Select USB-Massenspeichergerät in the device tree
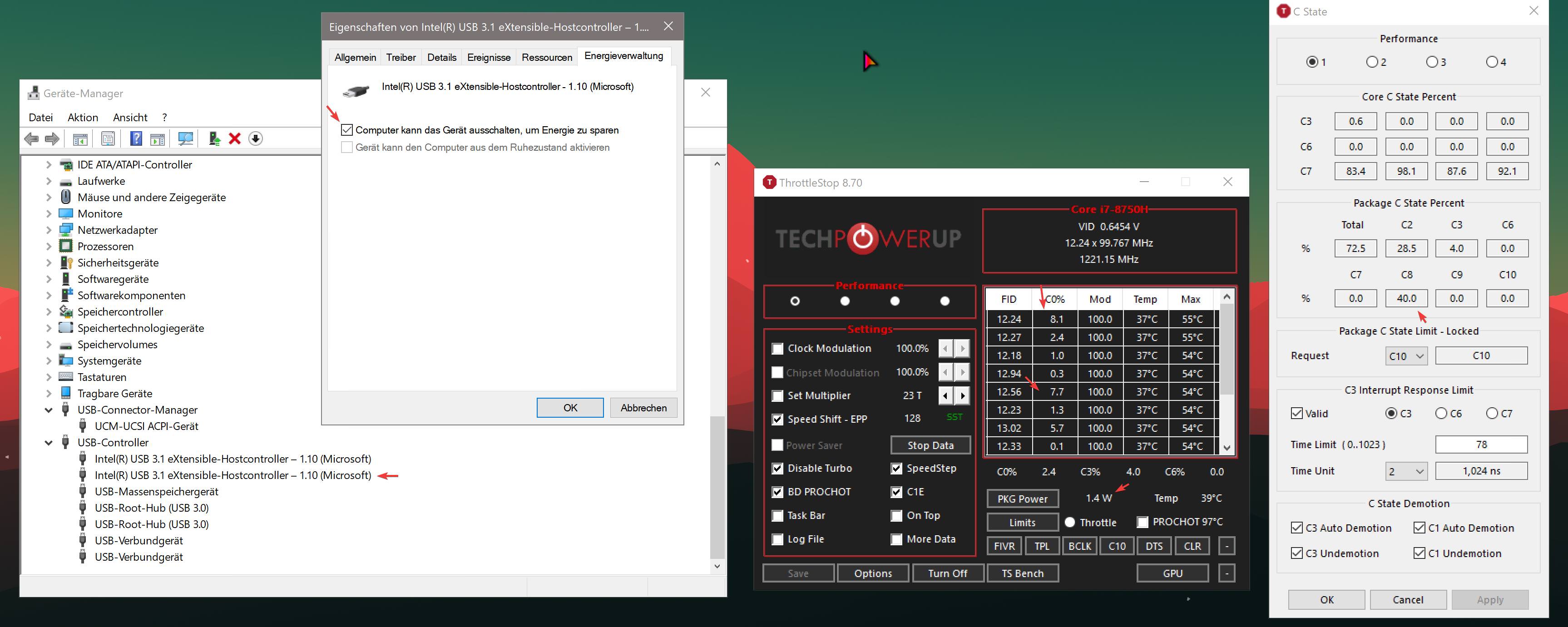 click(156, 492)
